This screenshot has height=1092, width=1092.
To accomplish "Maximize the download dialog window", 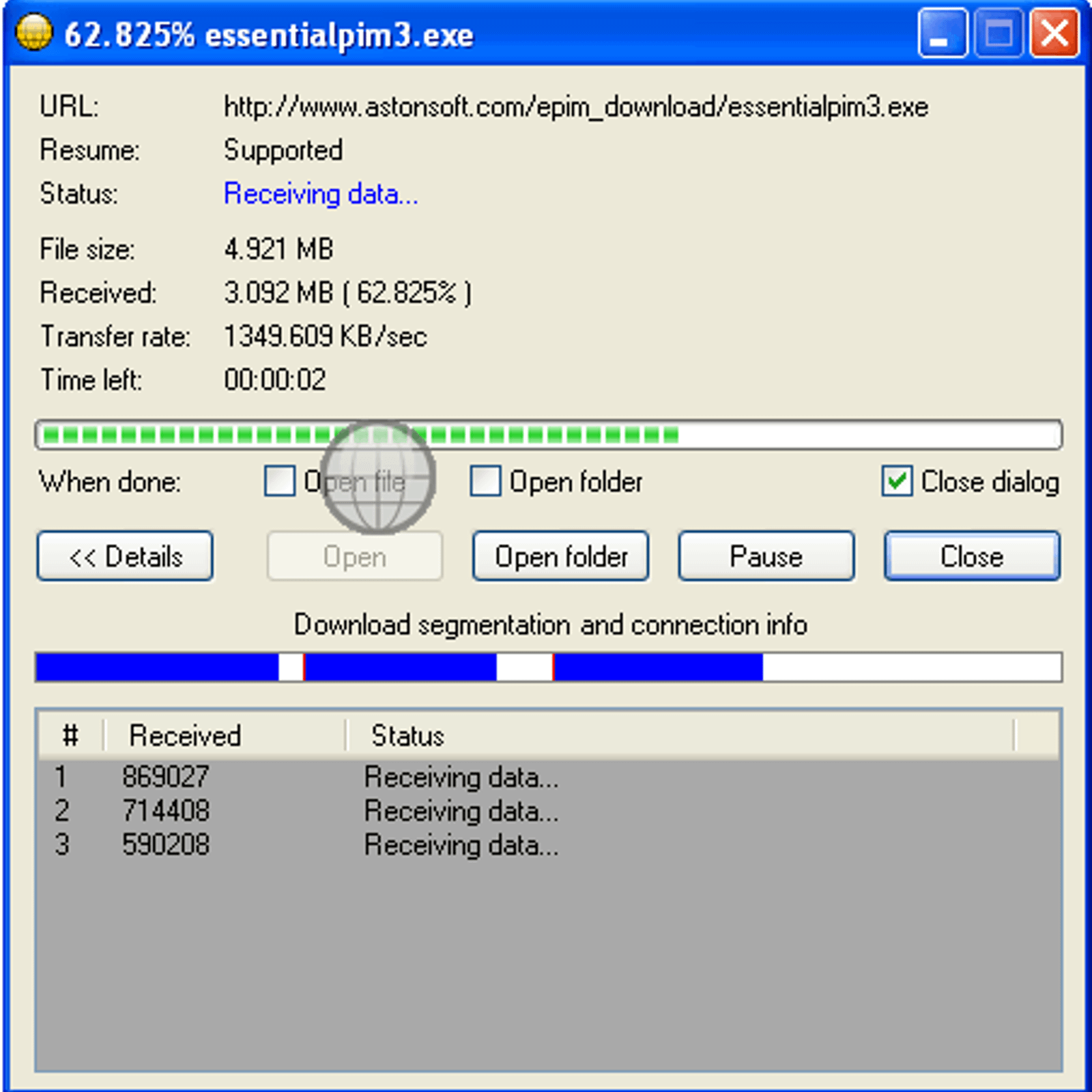I will [x=998, y=33].
